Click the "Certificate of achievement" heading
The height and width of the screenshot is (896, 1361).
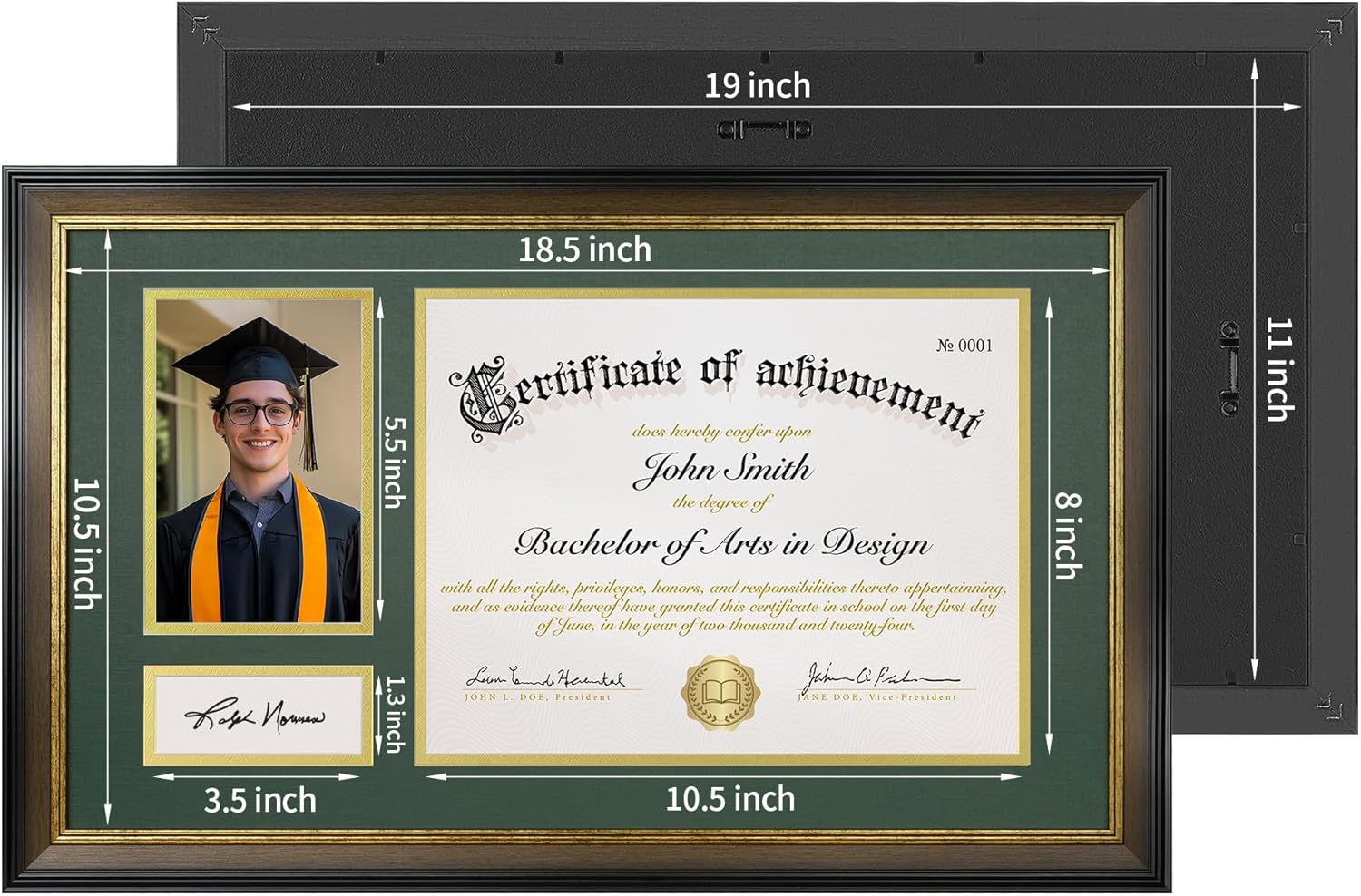point(721,394)
